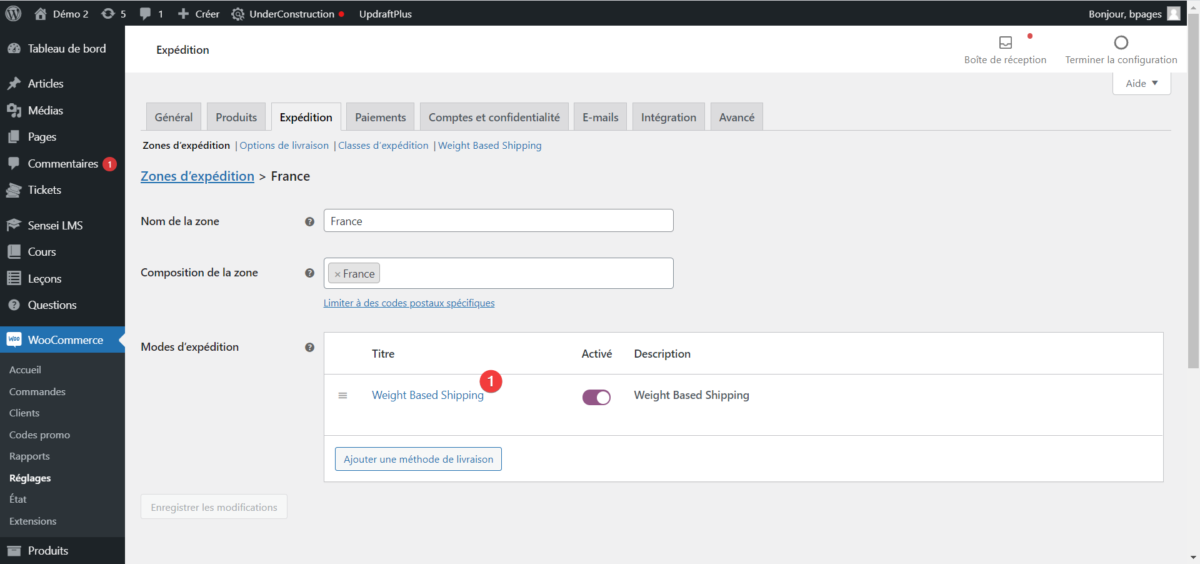This screenshot has height=564, width=1200.
Task: Click help icon next to Nom de la zone
Action: pyautogui.click(x=309, y=221)
